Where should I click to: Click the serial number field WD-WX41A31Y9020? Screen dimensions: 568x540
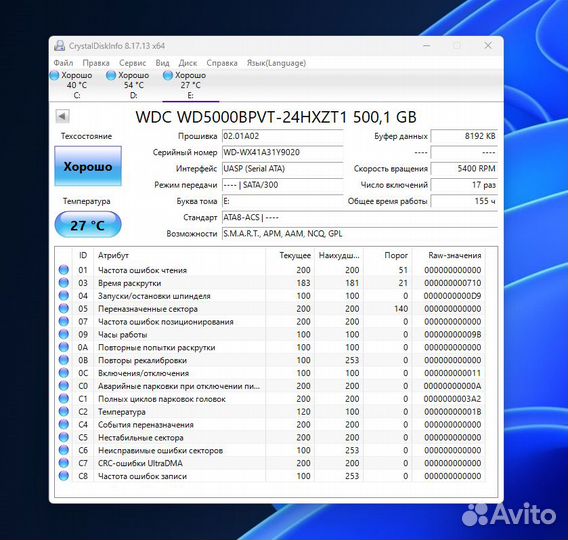pyautogui.click(x=283, y=152)
